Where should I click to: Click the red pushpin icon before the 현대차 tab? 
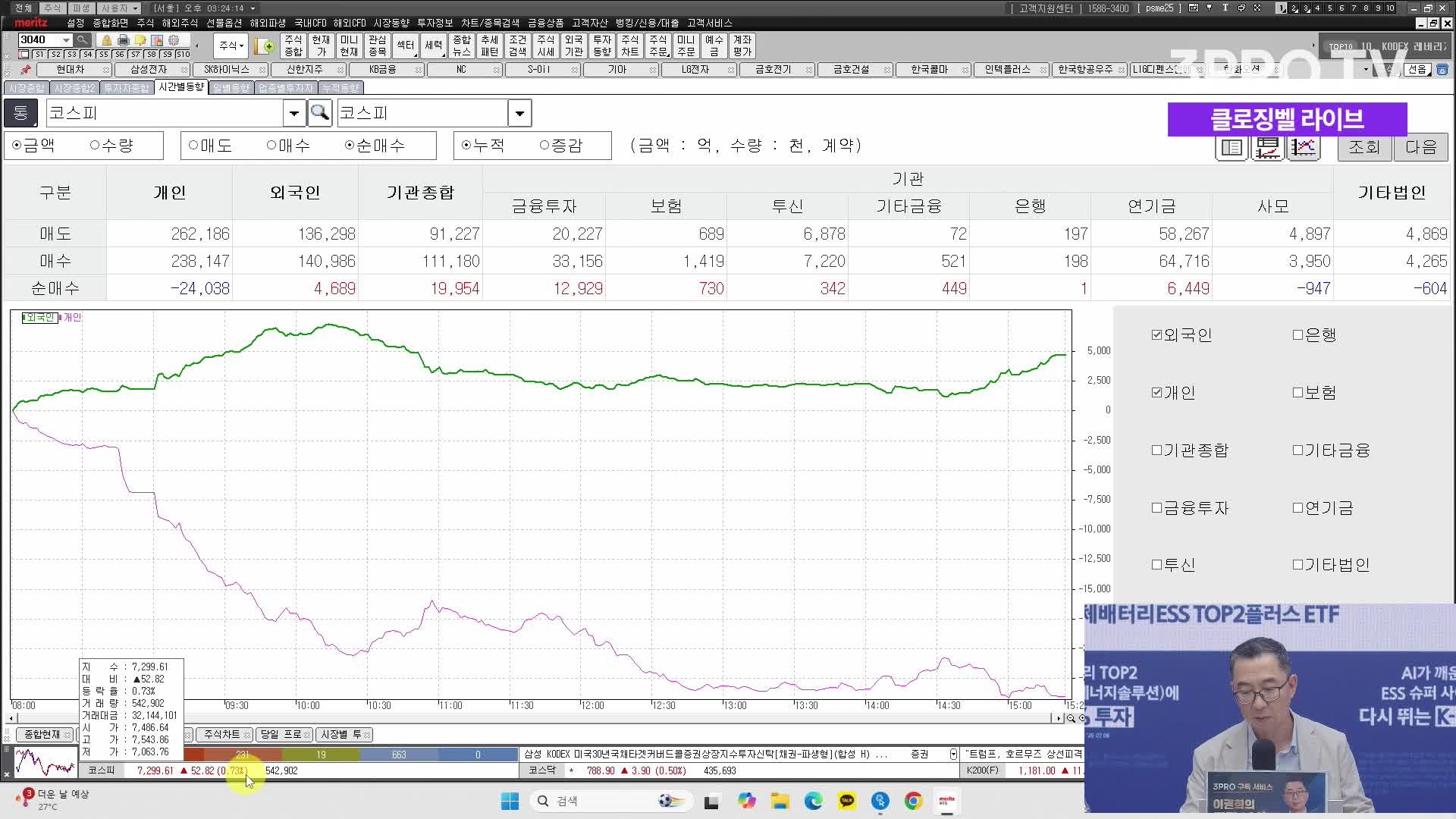26,70
